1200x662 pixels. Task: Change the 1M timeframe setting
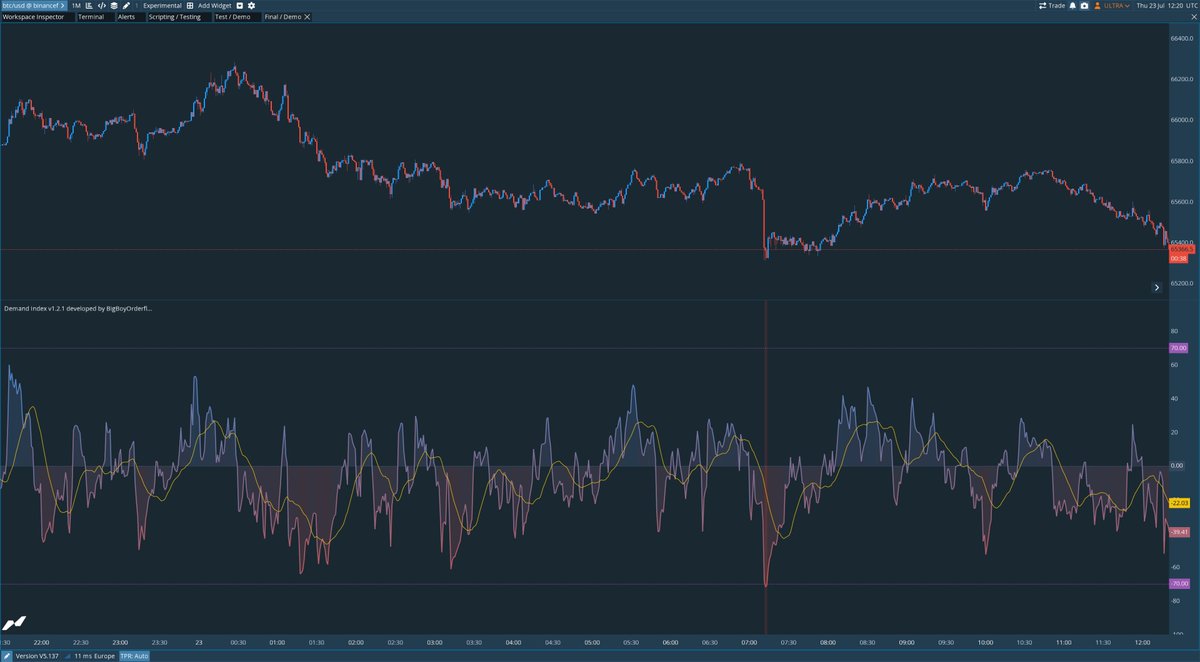tap(76, 5)
